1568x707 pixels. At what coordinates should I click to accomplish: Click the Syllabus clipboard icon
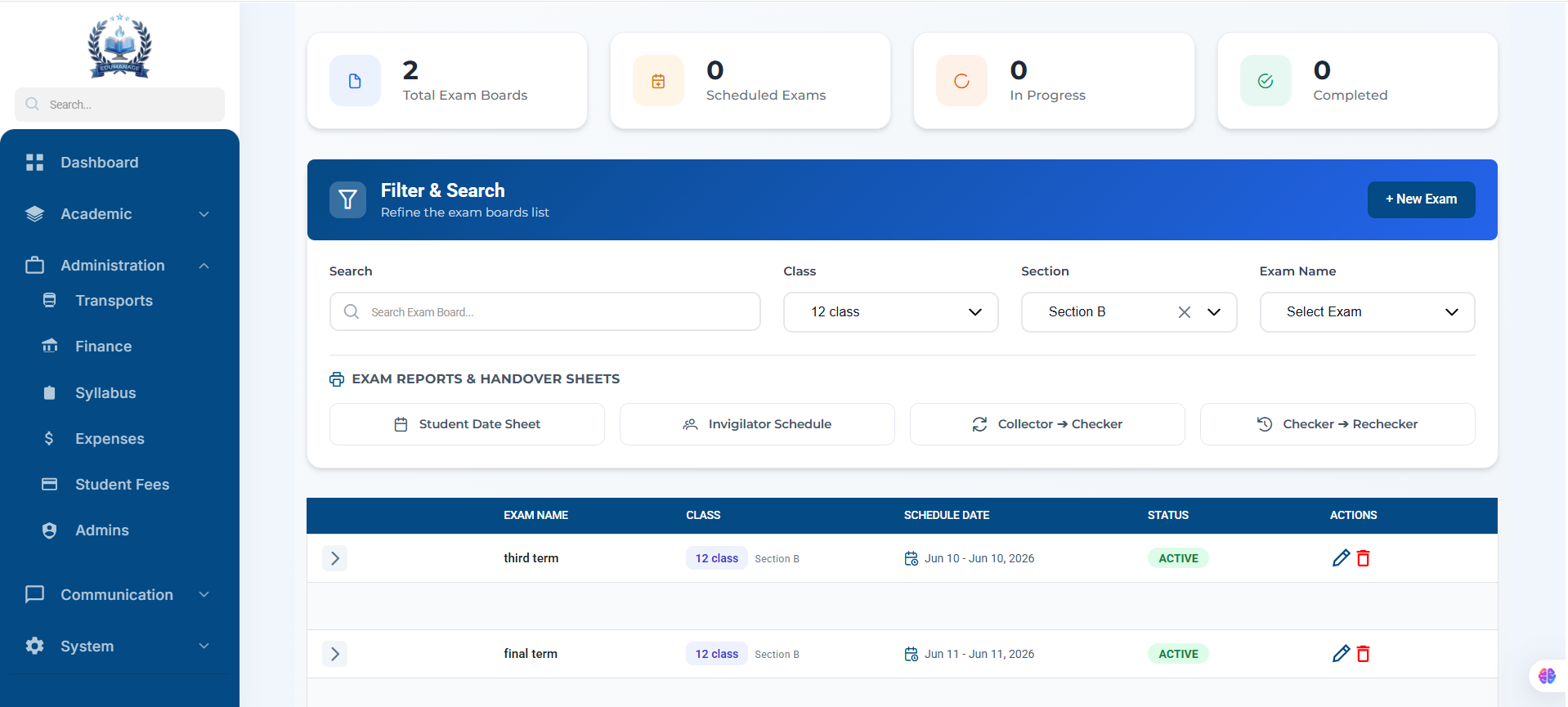point(50,392)
